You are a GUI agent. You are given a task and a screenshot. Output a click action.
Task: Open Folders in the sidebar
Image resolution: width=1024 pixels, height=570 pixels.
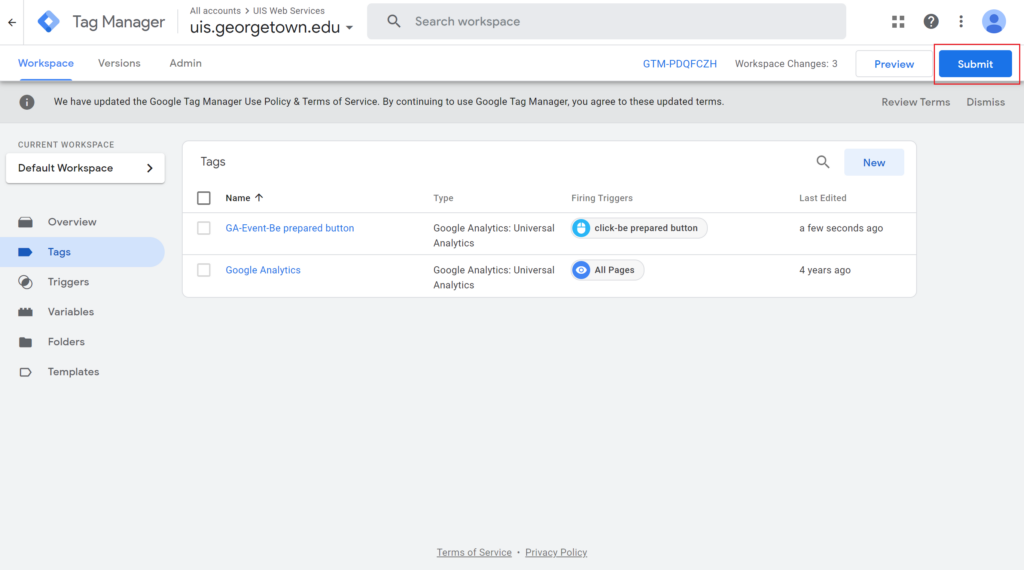(x=66, y=342)
